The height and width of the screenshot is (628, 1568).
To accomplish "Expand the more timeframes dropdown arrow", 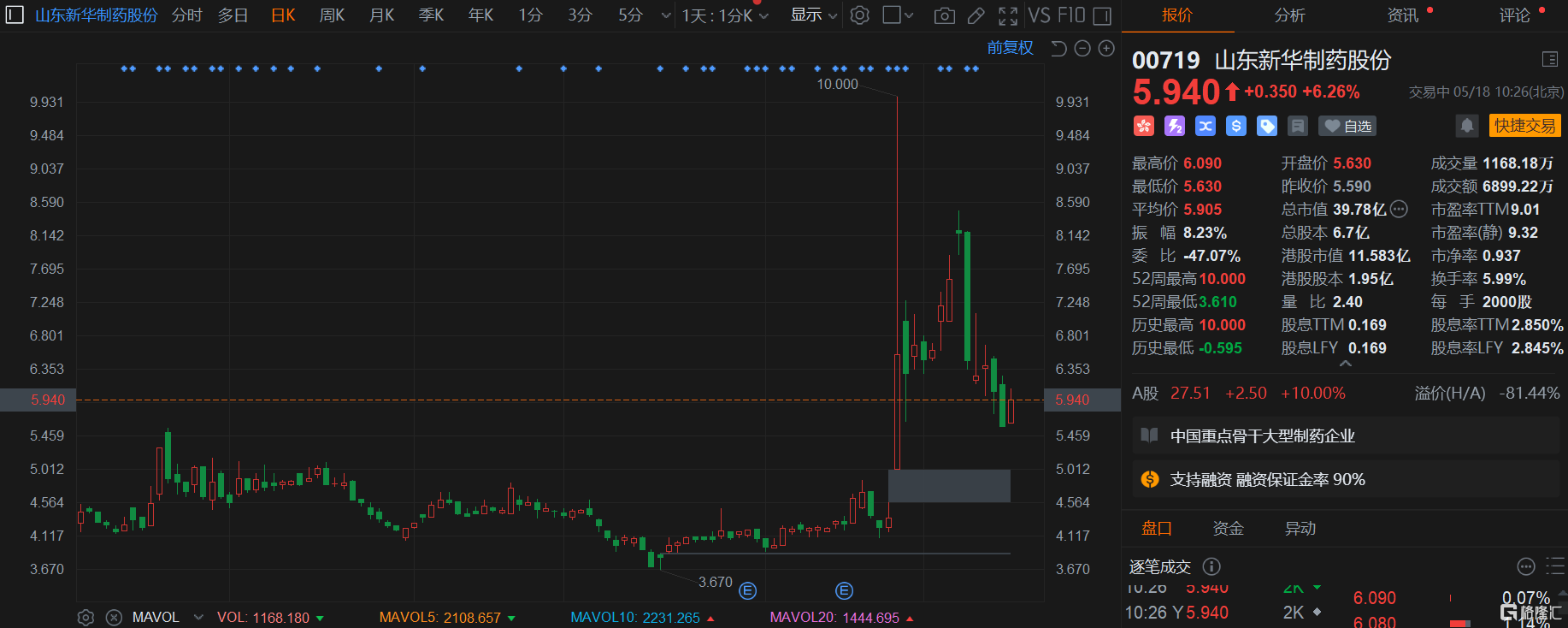I will 666,15.
